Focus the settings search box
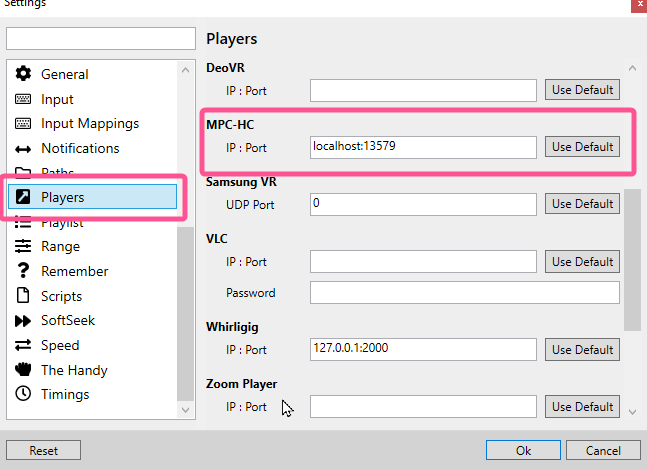Screen dimensions: 647x469 [x=101, y=38]
